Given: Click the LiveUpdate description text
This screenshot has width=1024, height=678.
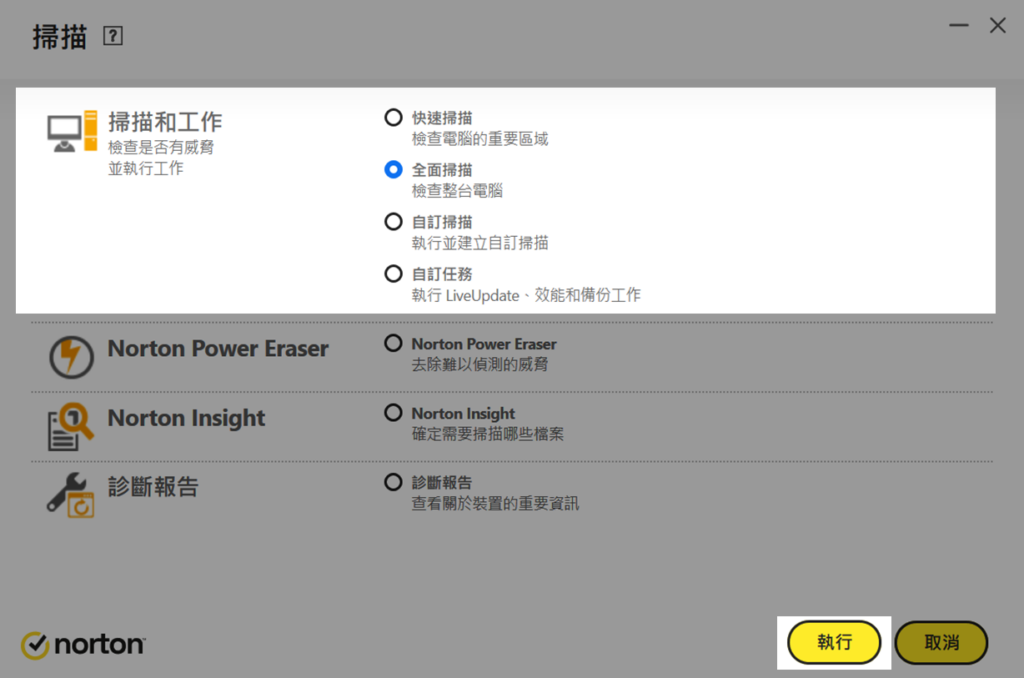Looking at the screenshot, I should pos(526,295).
